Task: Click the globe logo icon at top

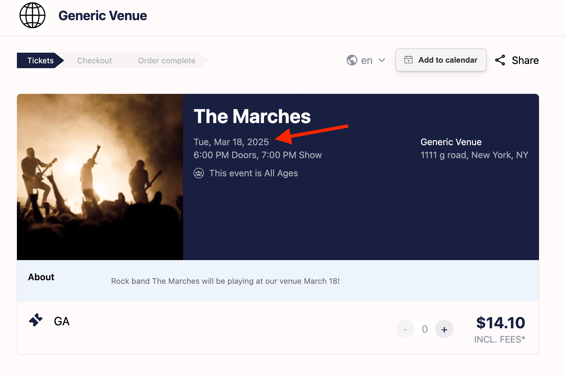Action: (32, 15)
